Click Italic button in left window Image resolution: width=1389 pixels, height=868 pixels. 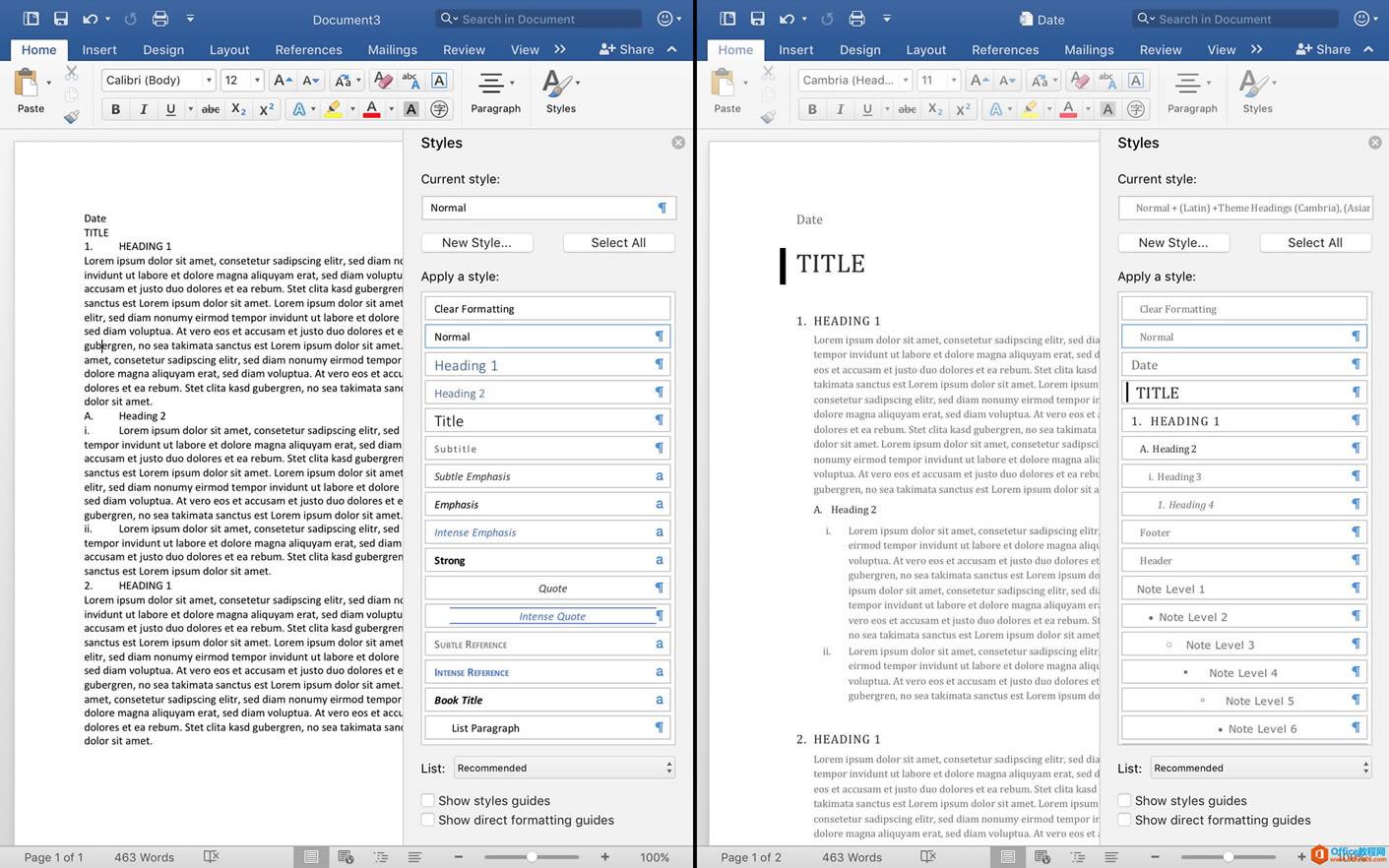click(x=143, y=109)
